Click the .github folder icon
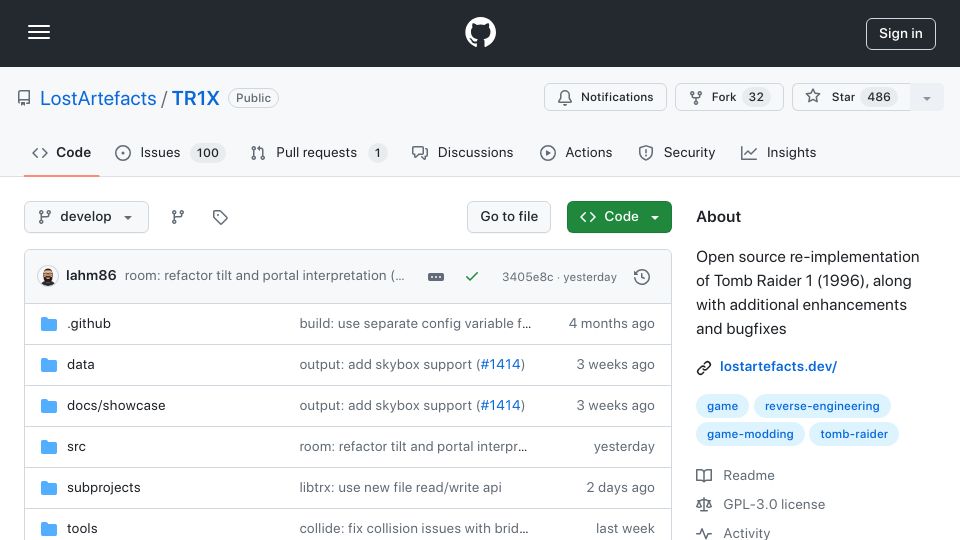This screenshot has width=960, height=540. coord(49,323)
